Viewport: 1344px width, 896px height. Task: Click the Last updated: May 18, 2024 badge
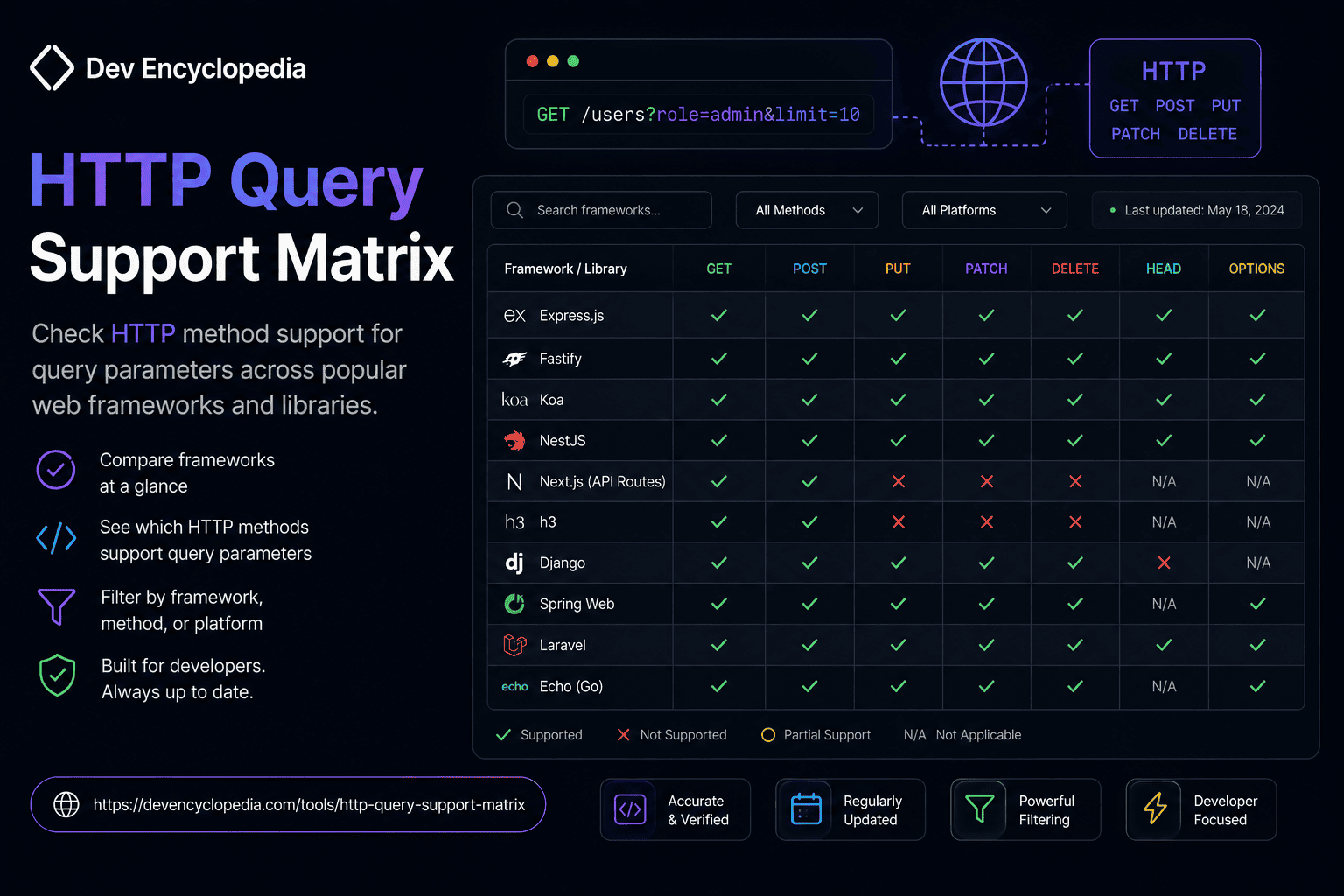(x=1196, y=210)
